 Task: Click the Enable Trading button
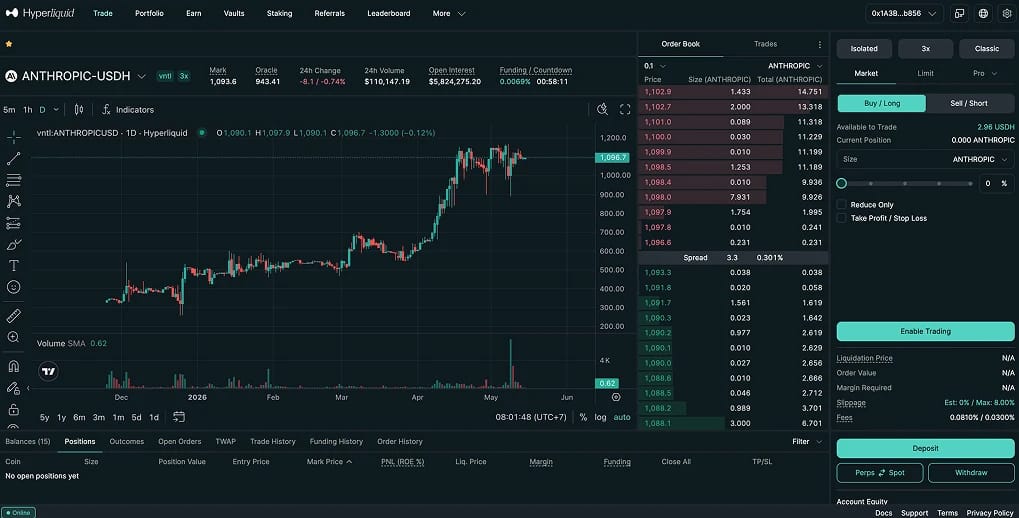[925, 331]
